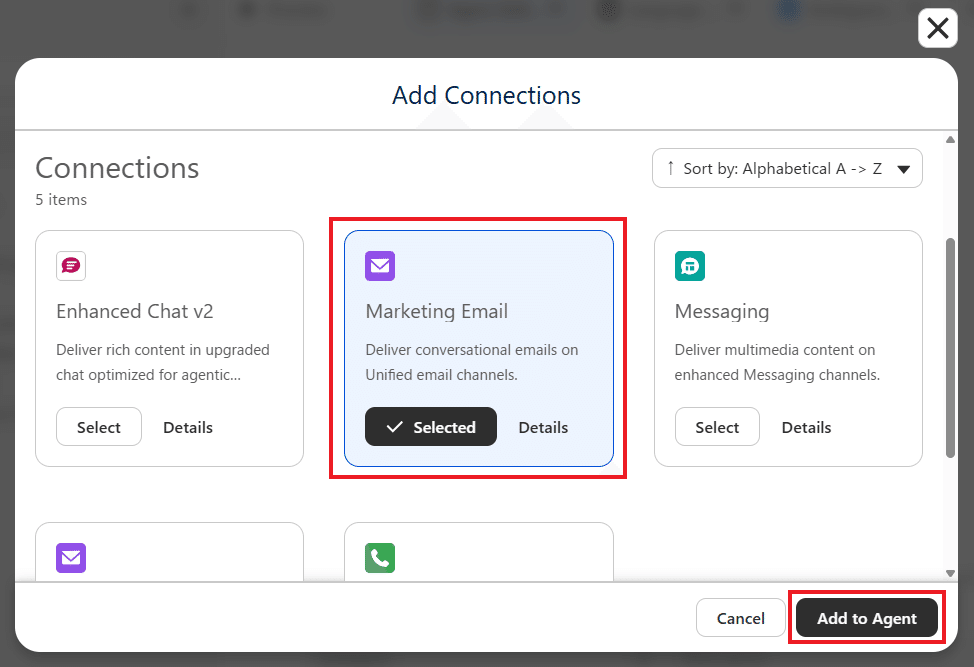Open the Sort by Alphabetical dropdown
The height and width of the screenshot is (667, 974).
click(x=787, y=168)
